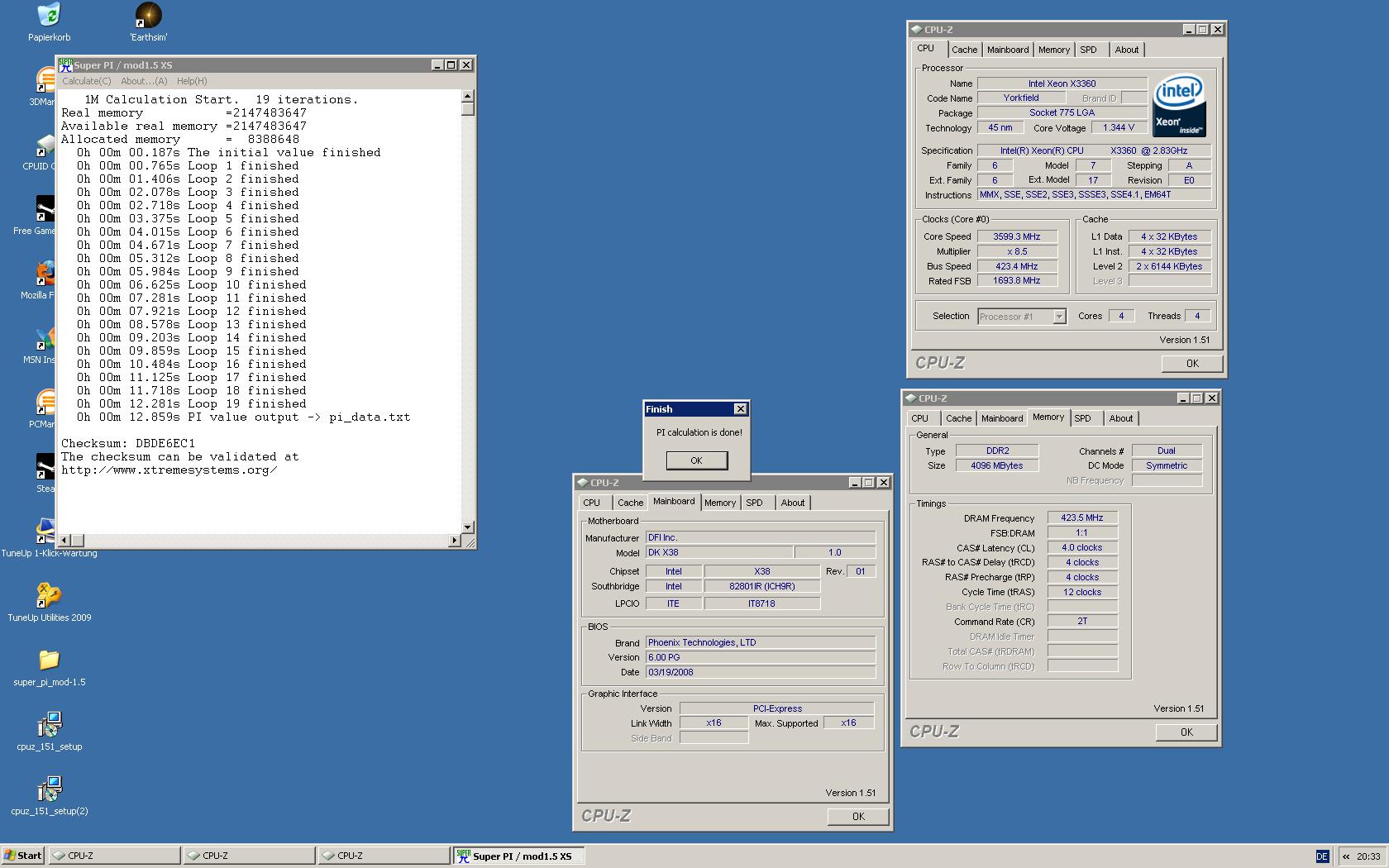Click Super PI horizontal scrollbar left arrow

(x=65, y=541)
